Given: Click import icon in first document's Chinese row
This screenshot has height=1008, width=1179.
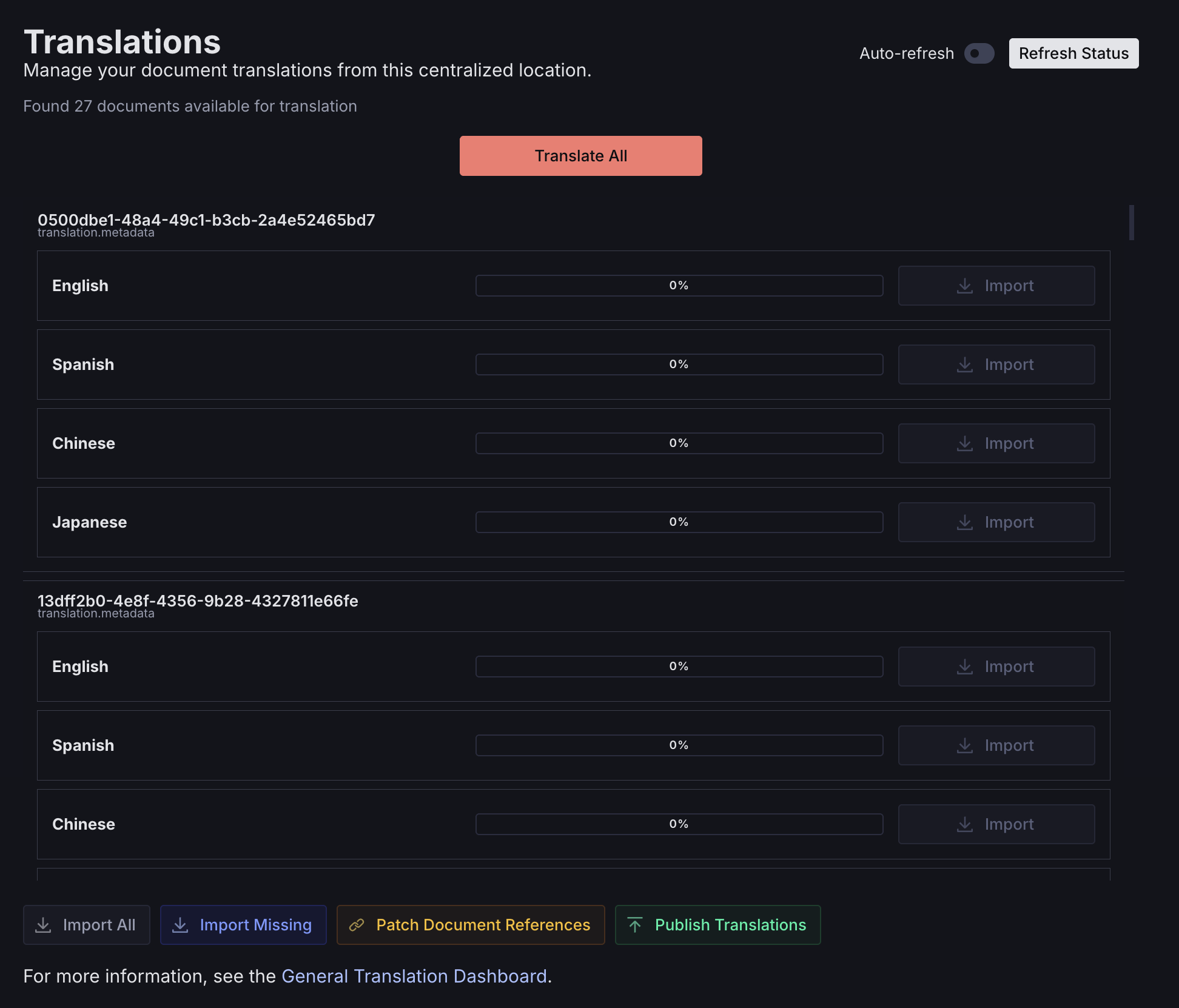Looking at the screenshot, I should tap(964, 443).
